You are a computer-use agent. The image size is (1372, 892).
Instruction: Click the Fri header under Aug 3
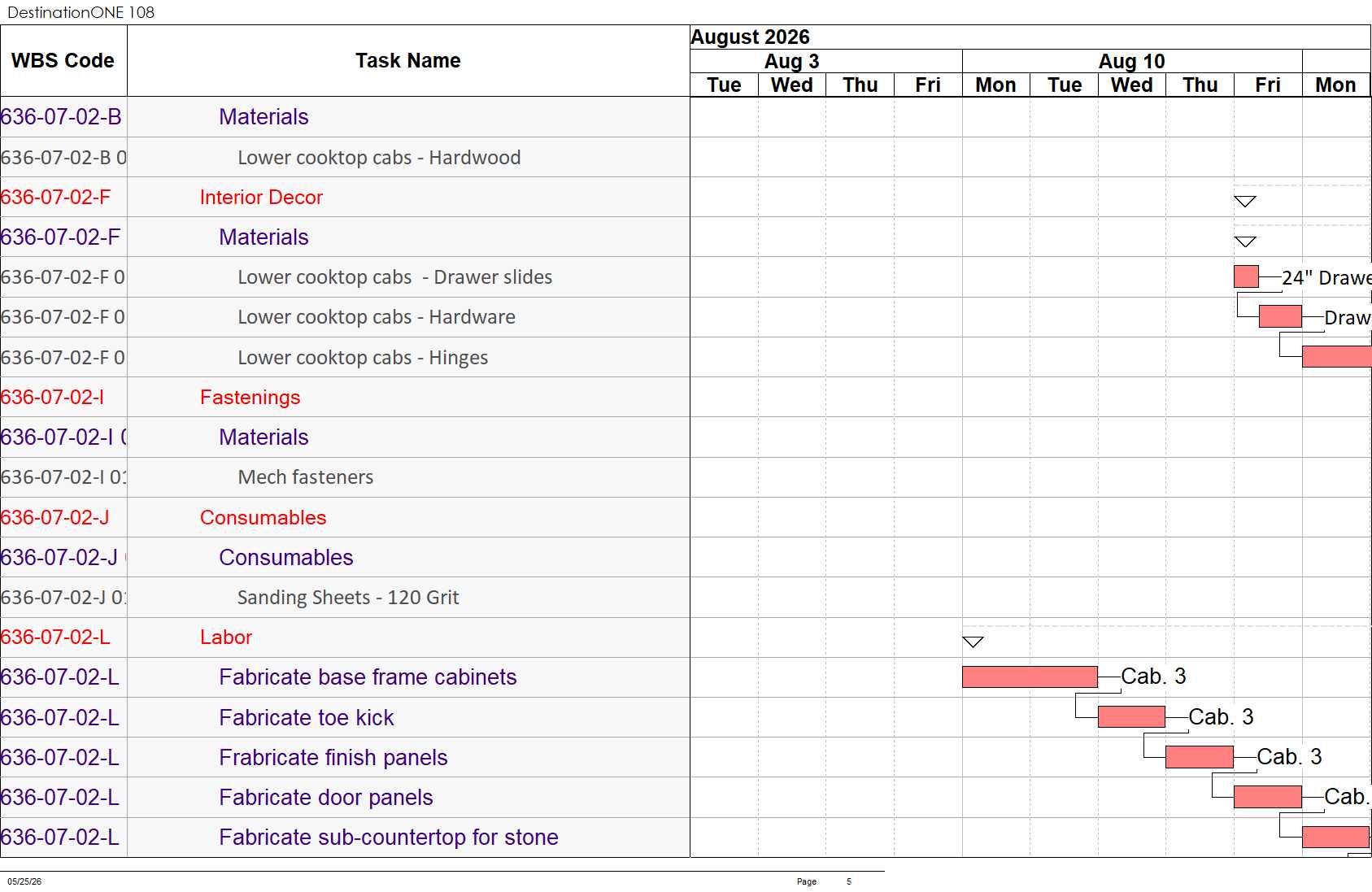coord(928,85)
